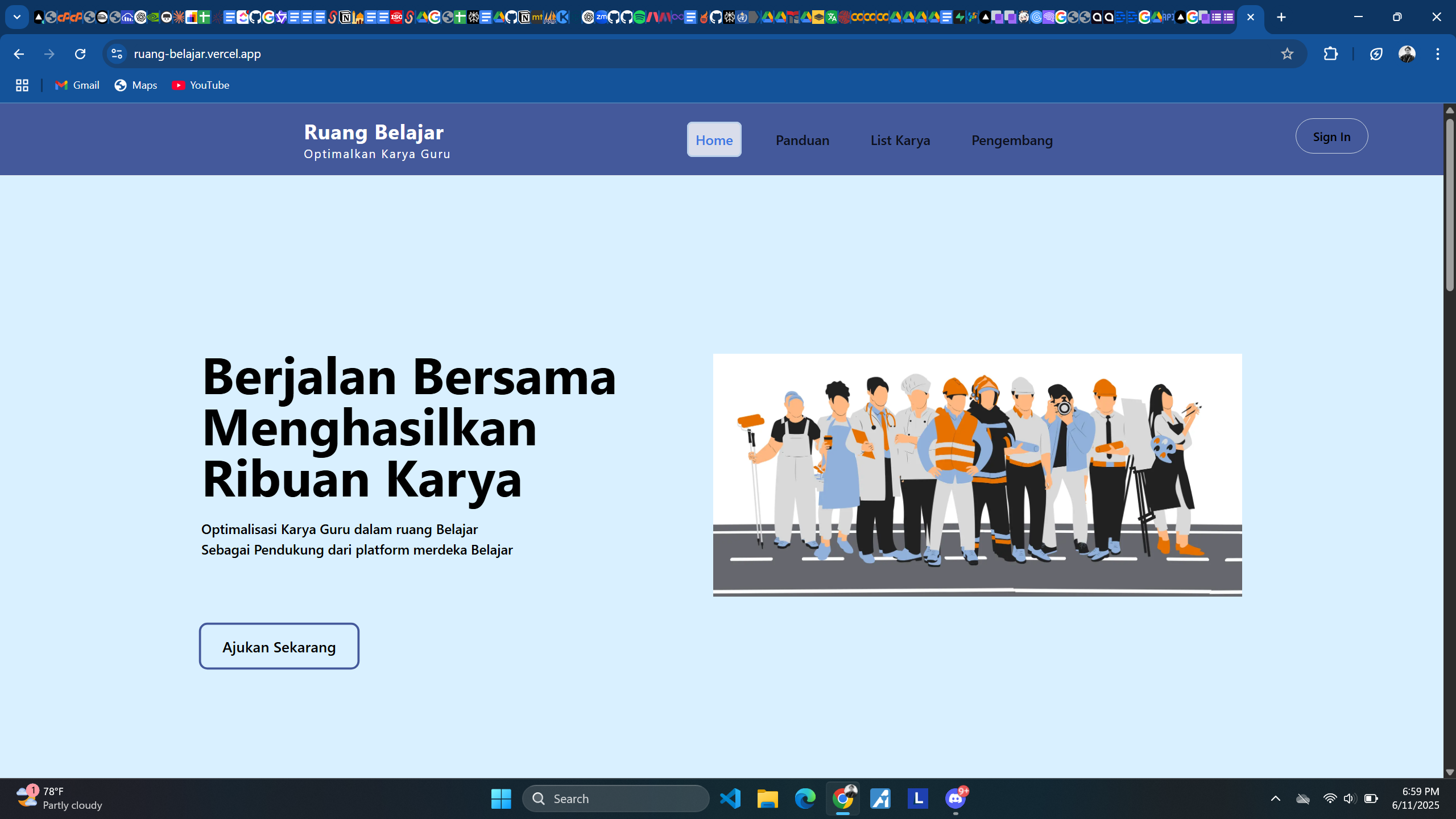Show hidden system tray icons
Image resolution: width=1456 pixels, height=819 pixels.
click(x=1275, y=799)
